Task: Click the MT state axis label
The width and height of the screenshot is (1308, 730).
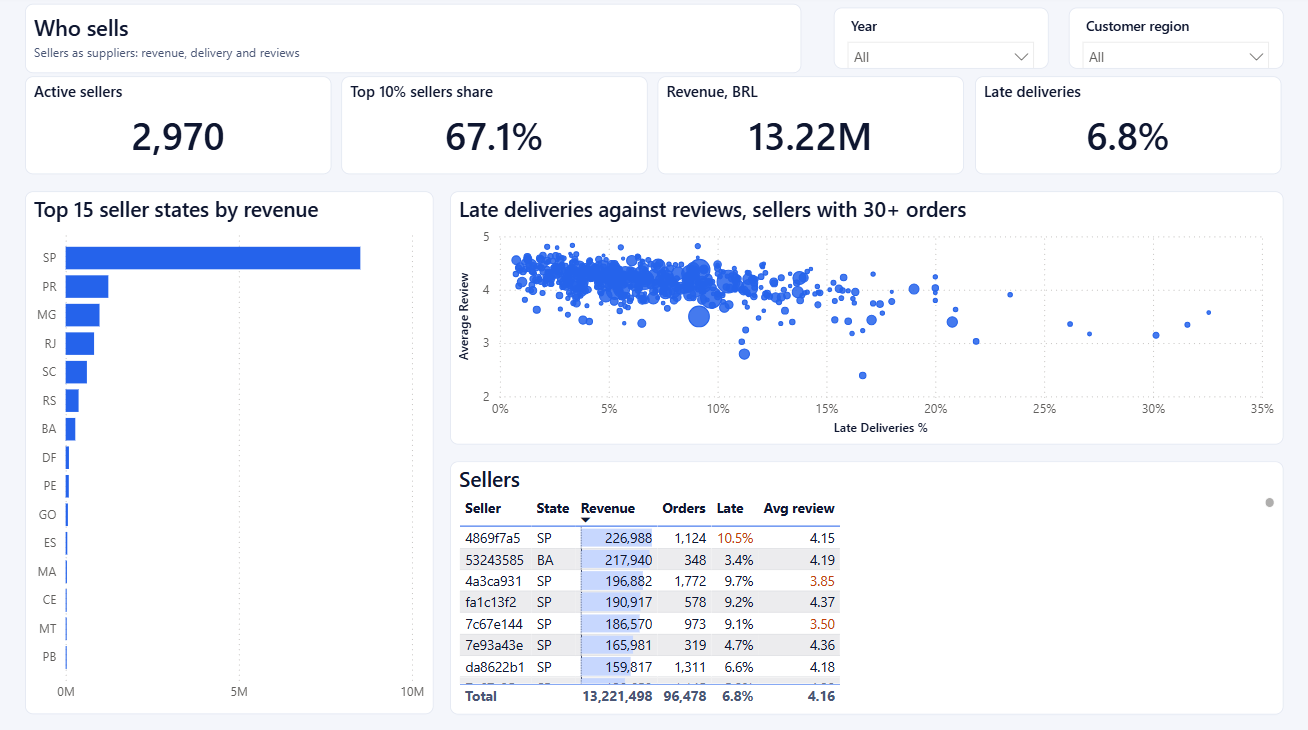Action: click(x=49, y=629)
